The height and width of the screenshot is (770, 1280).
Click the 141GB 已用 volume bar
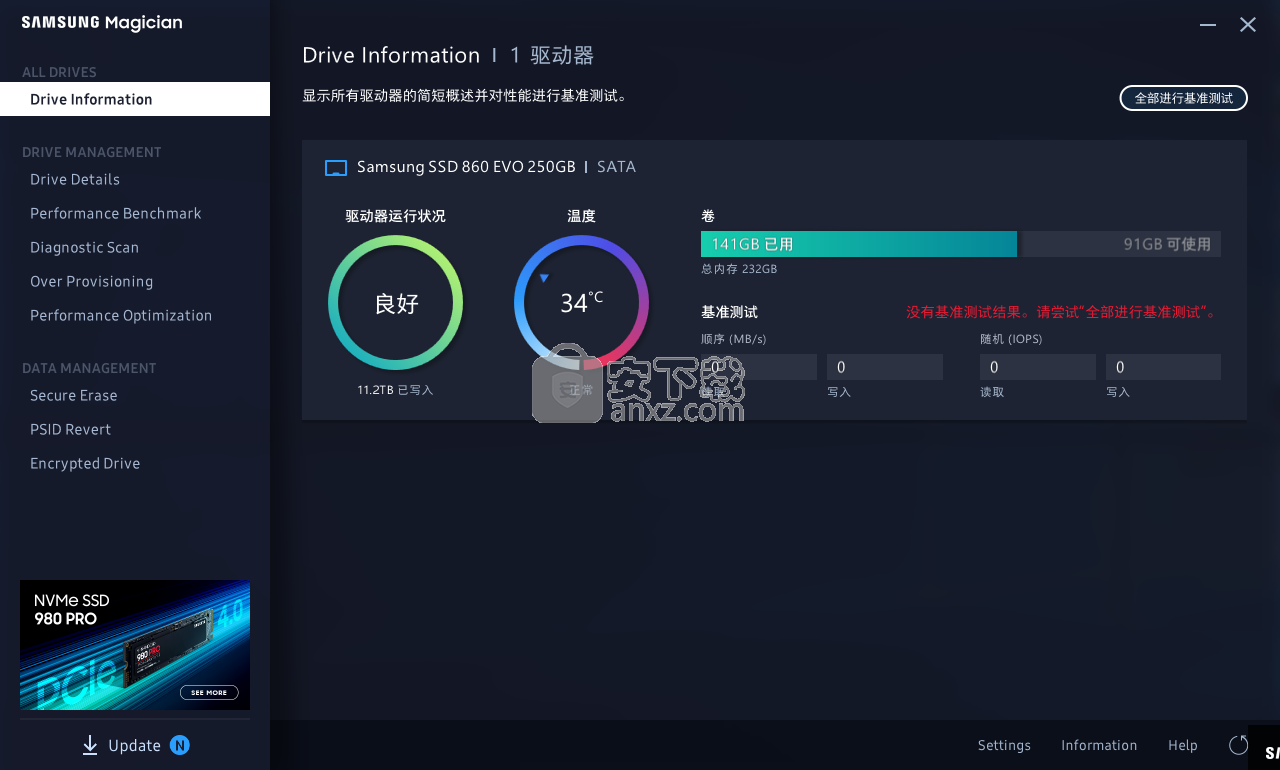[859, 244]
